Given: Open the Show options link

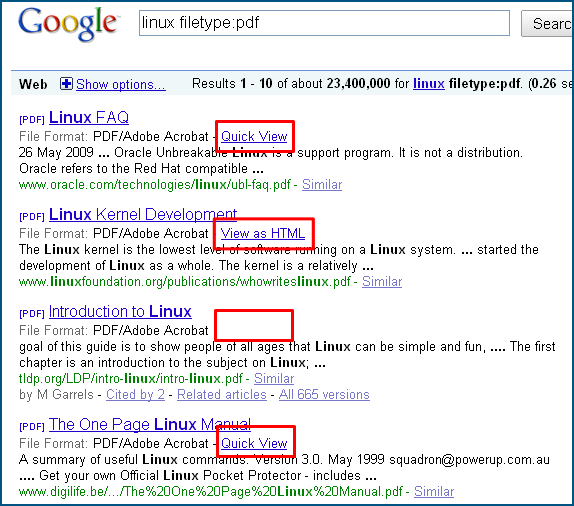Looking at the screenshot, I should pos(121,85).
